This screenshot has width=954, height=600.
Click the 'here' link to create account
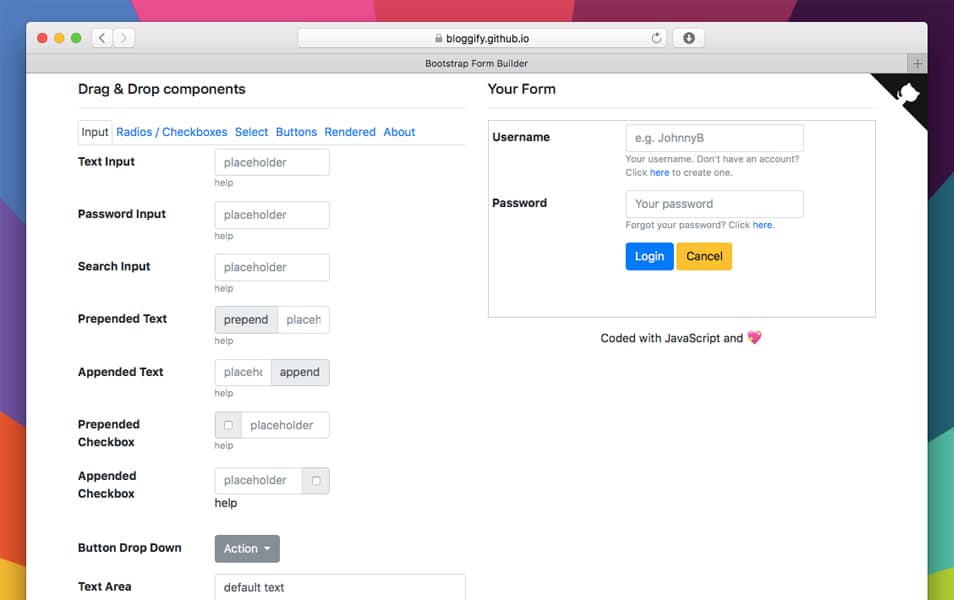tap(660, 173)
